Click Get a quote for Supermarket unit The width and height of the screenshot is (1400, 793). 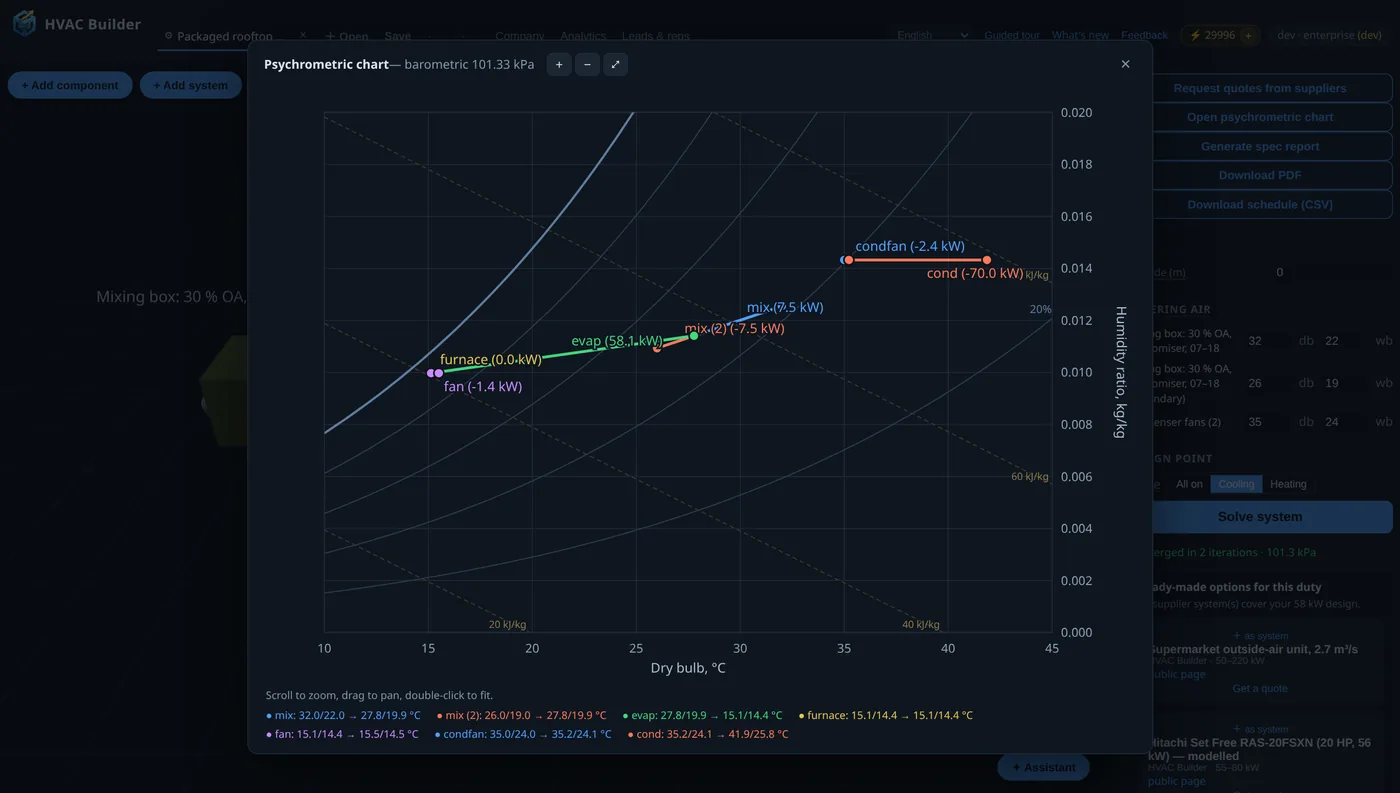point(1260,688)
